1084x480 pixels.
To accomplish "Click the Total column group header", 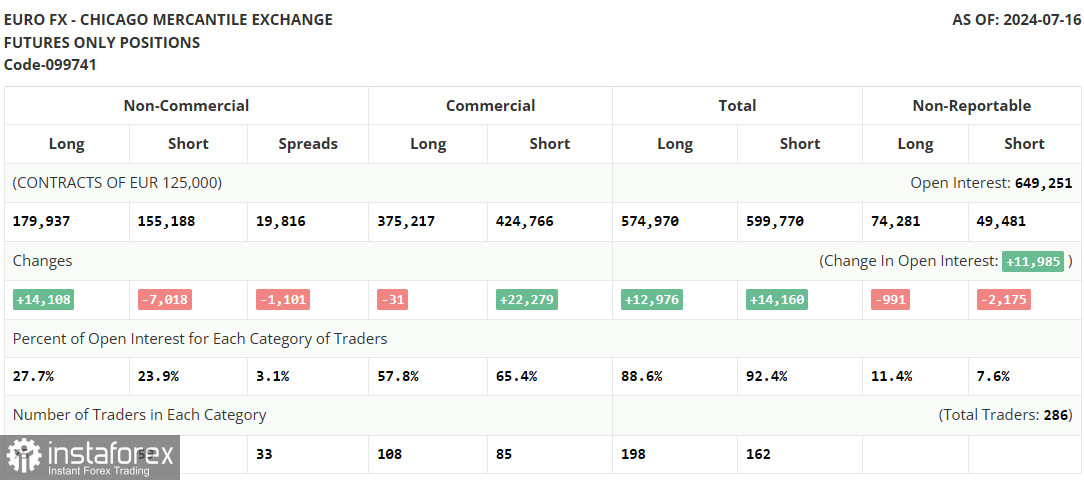I will [737, 106].
